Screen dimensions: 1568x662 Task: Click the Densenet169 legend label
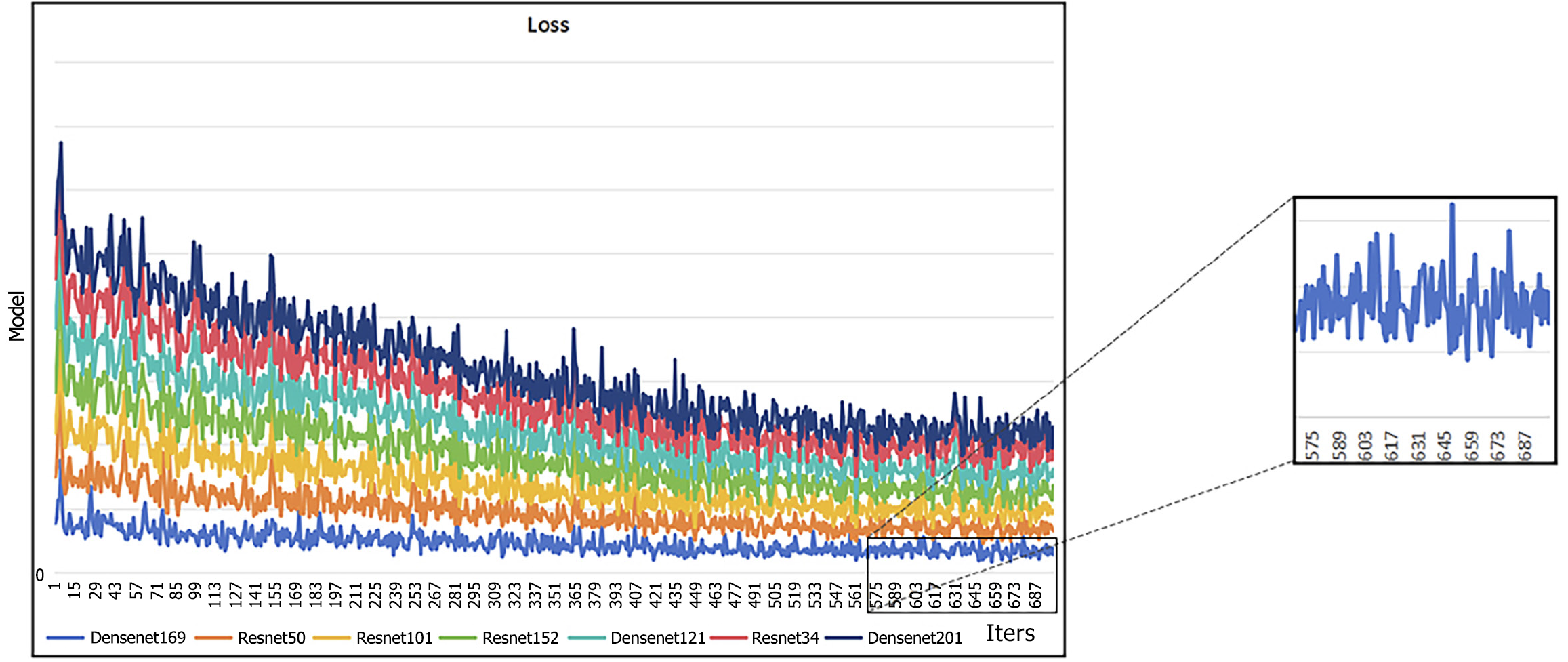point(138,638)
